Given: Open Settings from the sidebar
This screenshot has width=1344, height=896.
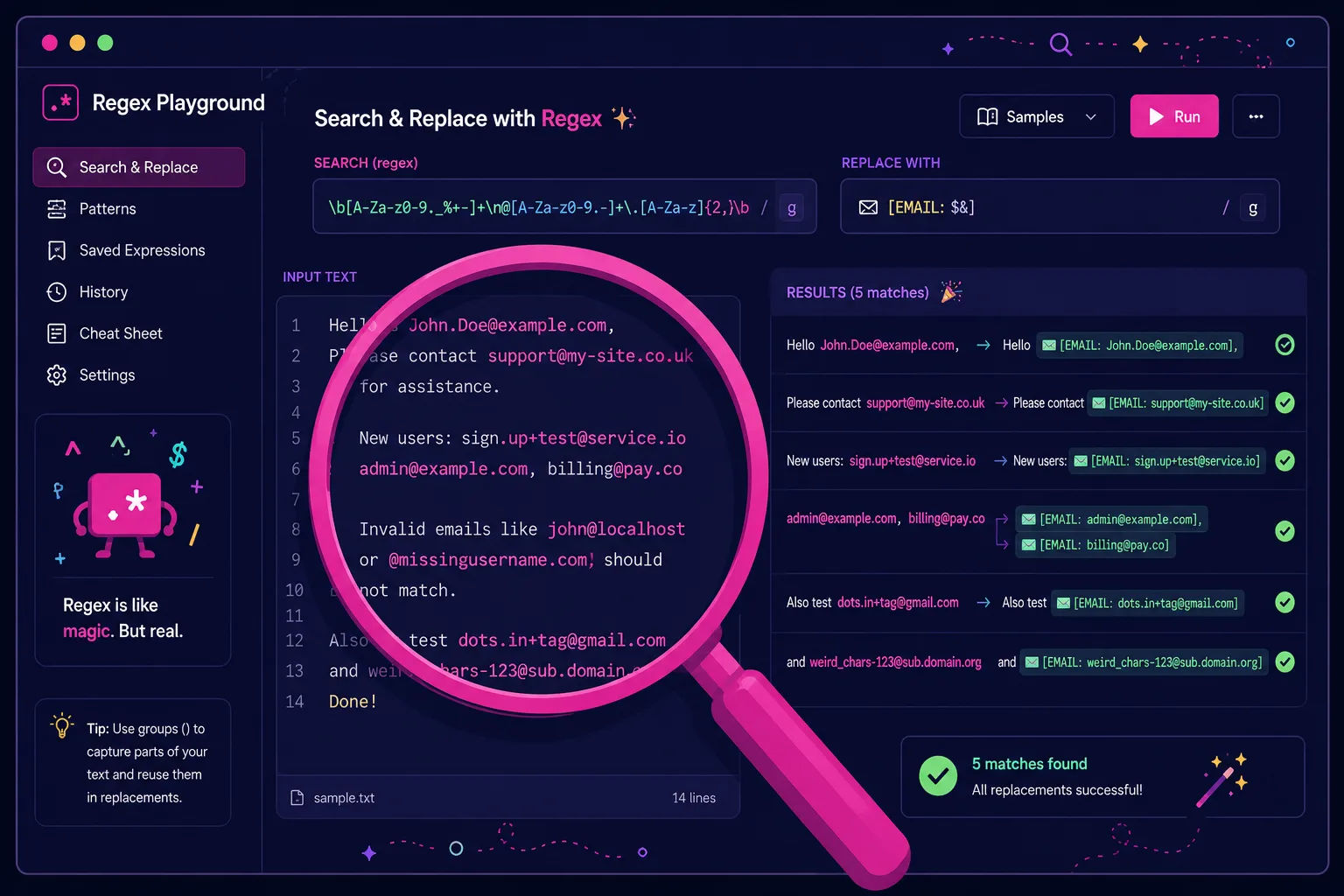Looking at the screenshot, I should tap(107, 375).
